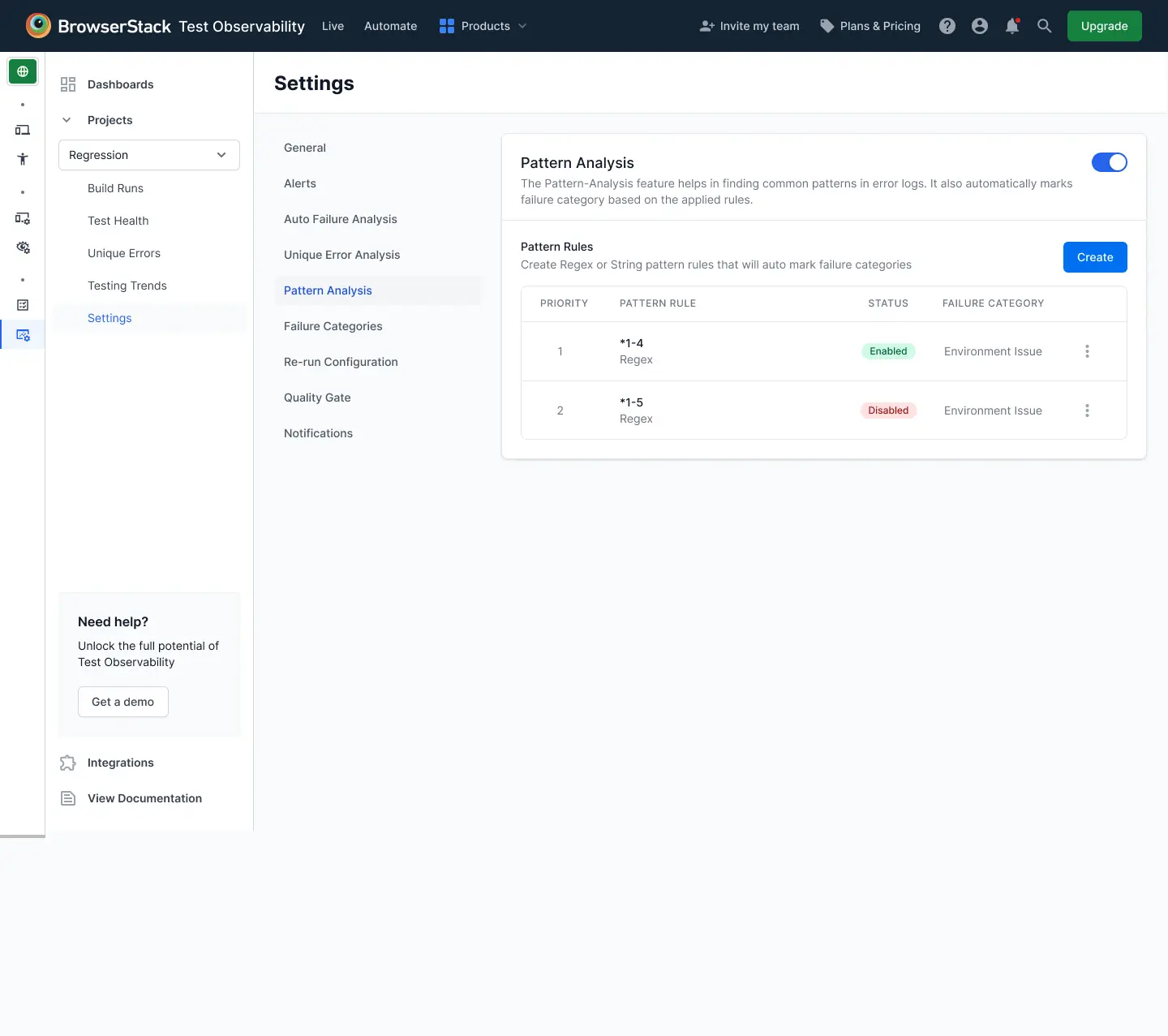1168x1036 pixels.
Task: Open the device automation gear icon
Action: pos(23,218)
